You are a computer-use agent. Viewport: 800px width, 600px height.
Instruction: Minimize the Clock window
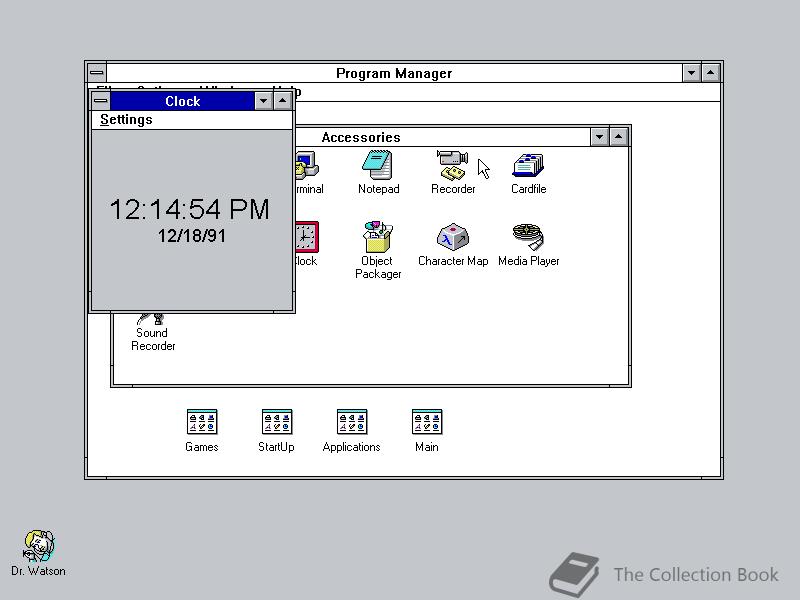click(x=263, y=101)
